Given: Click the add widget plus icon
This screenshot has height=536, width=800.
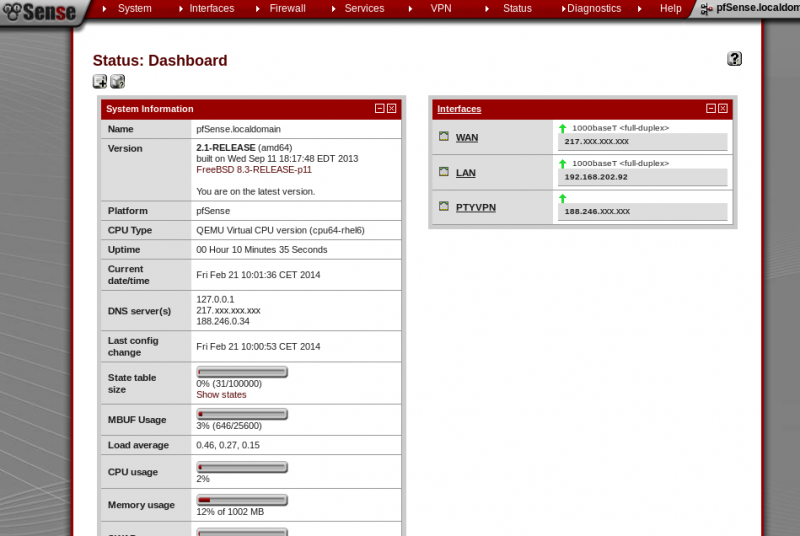Looking at the screenshot, I should [x=100, y=82].
